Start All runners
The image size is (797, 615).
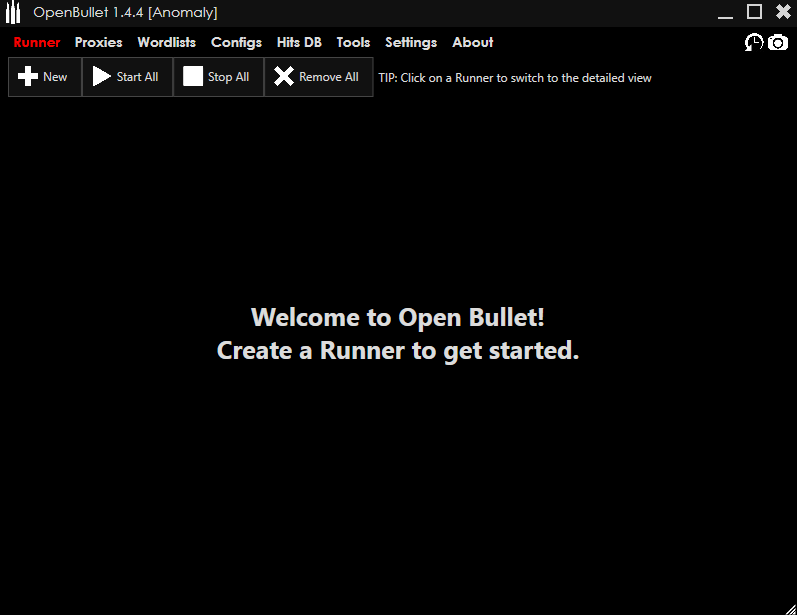tap(127, 77)
